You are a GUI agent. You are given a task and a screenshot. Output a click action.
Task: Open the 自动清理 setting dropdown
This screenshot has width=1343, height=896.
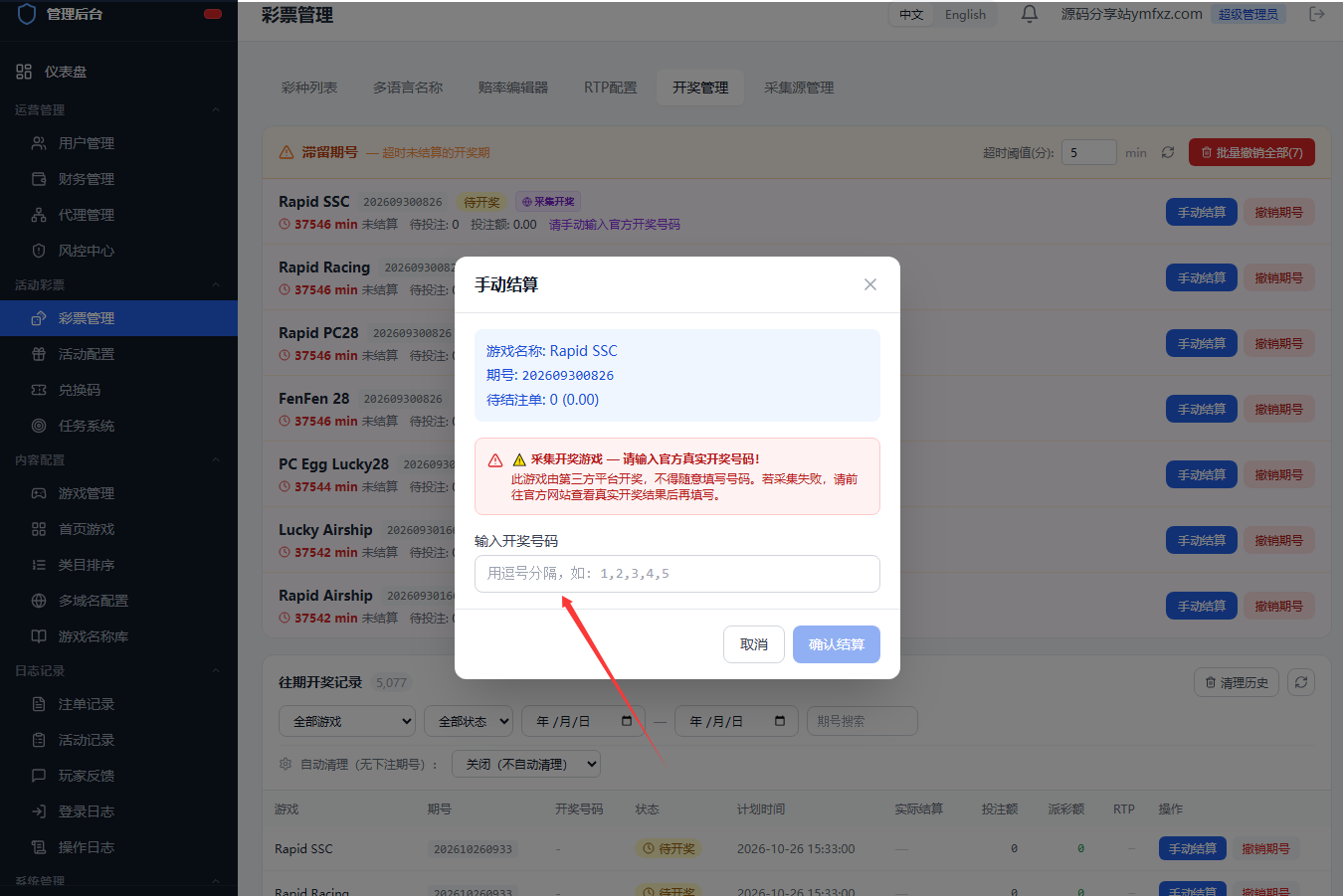[x=526, y=764]
